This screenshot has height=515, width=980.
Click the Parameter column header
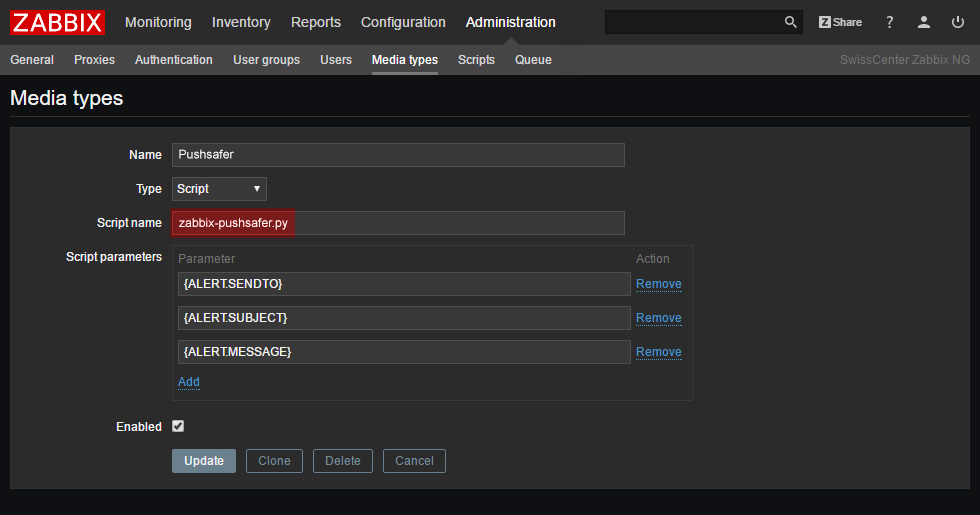pyautogui.click(x=206, y=259)
